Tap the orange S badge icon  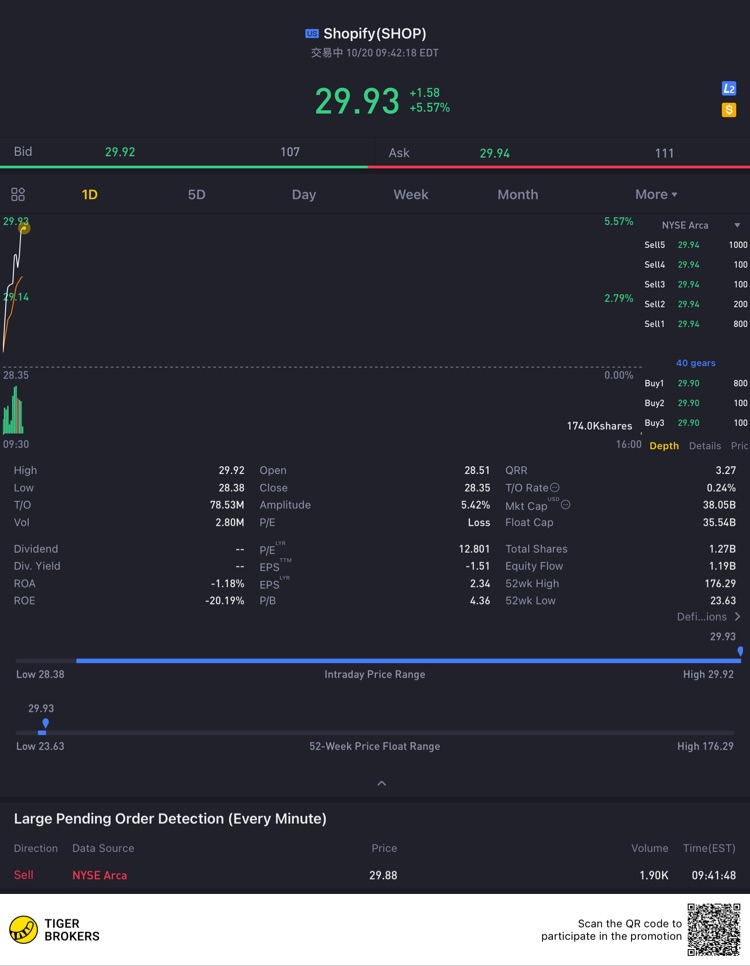click(x=728, y=110)
